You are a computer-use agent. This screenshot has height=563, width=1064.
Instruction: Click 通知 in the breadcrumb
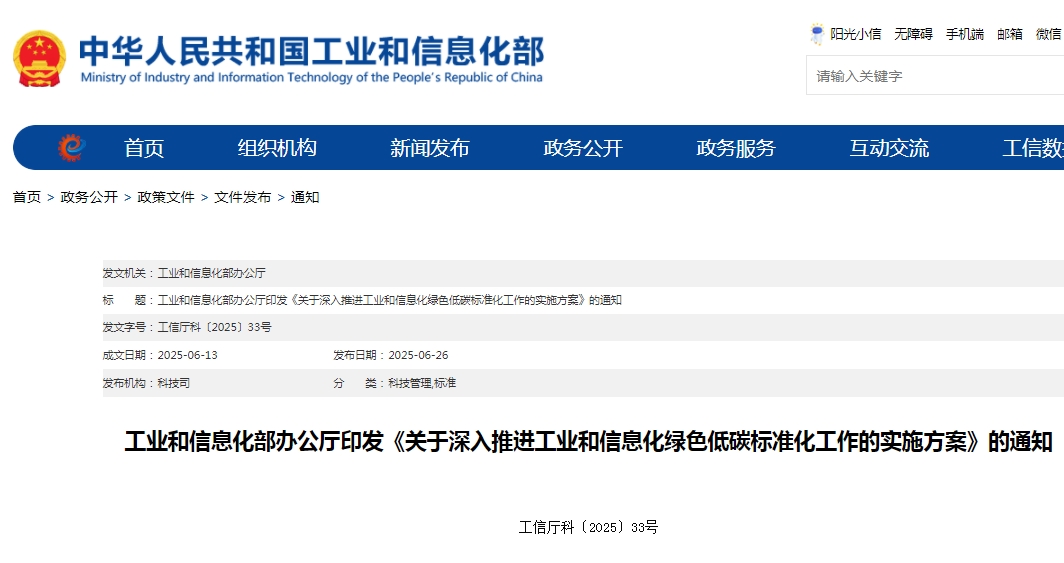pyautogui.click(x=305, y=197)
